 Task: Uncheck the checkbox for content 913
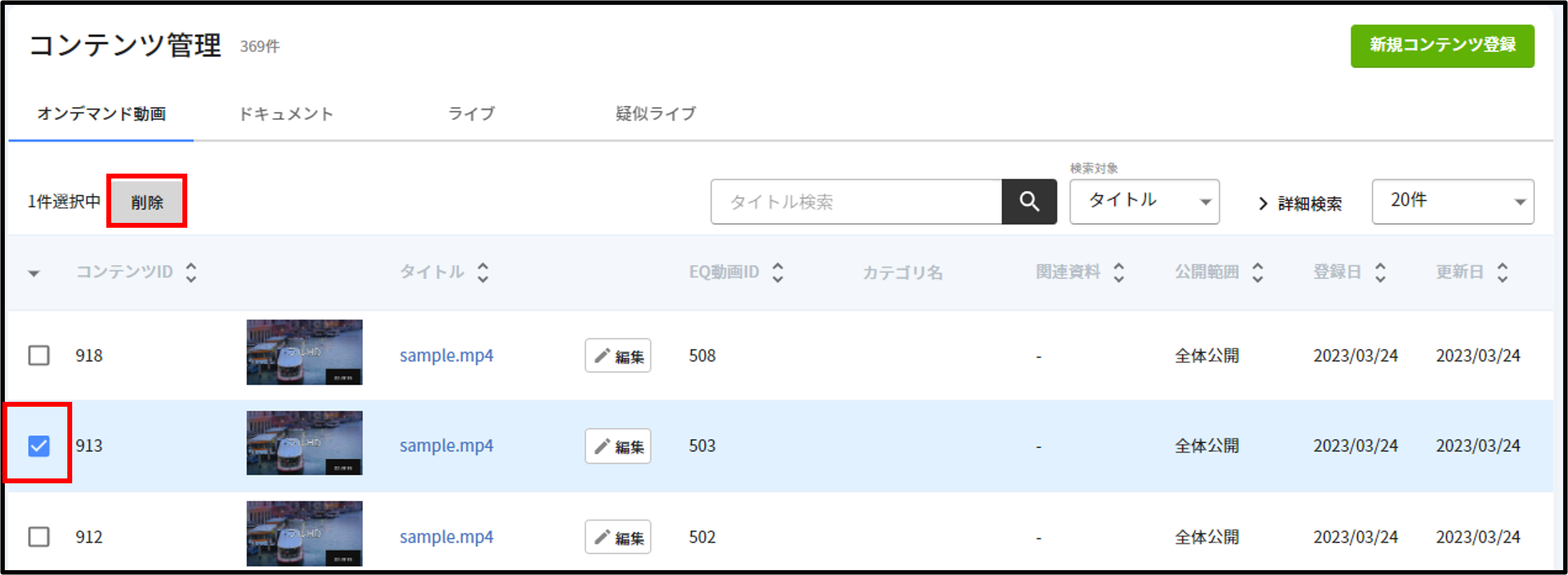click(x=39, y=446)
